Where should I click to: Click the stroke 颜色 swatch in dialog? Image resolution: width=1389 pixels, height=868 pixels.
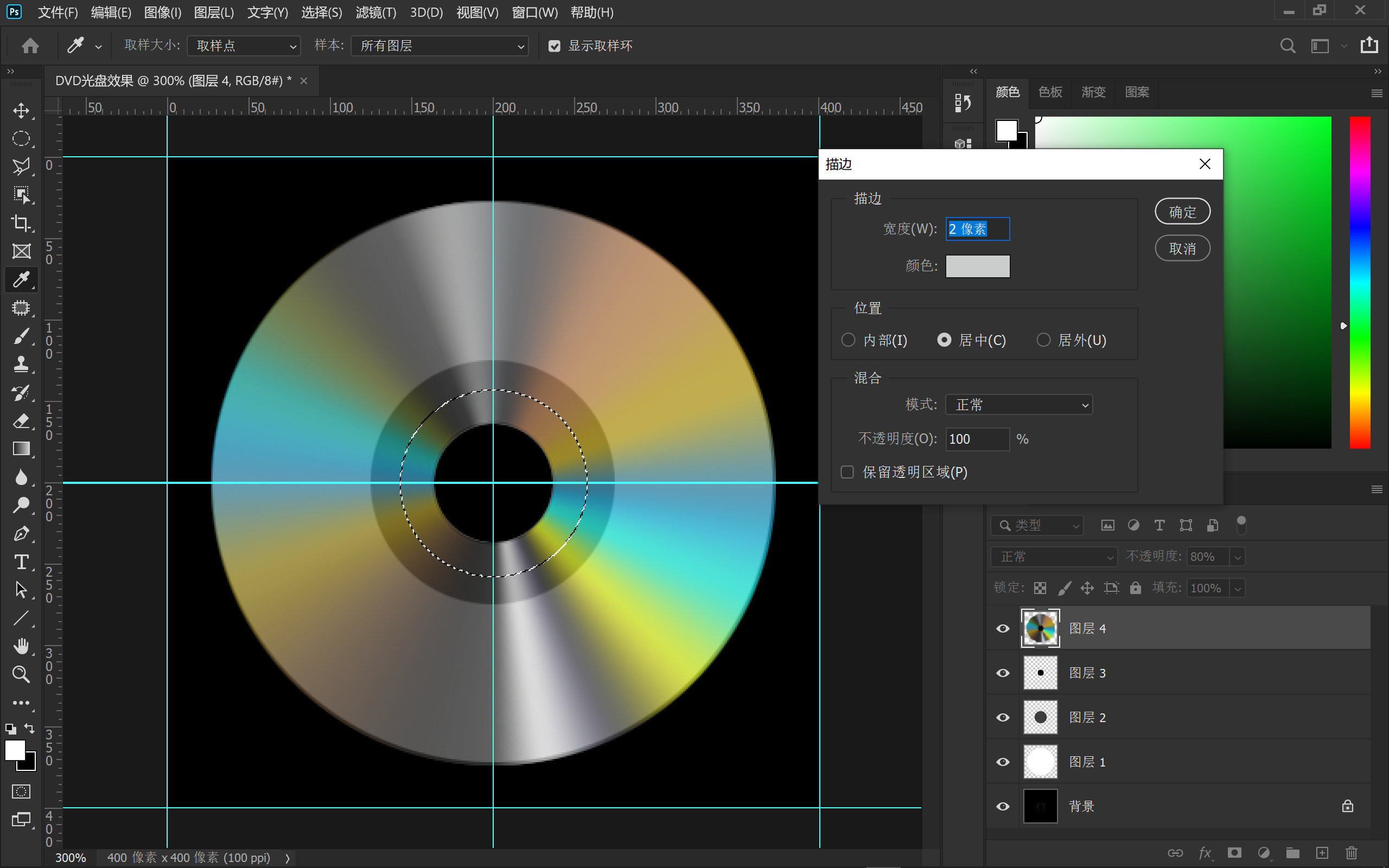pos(978,266)
